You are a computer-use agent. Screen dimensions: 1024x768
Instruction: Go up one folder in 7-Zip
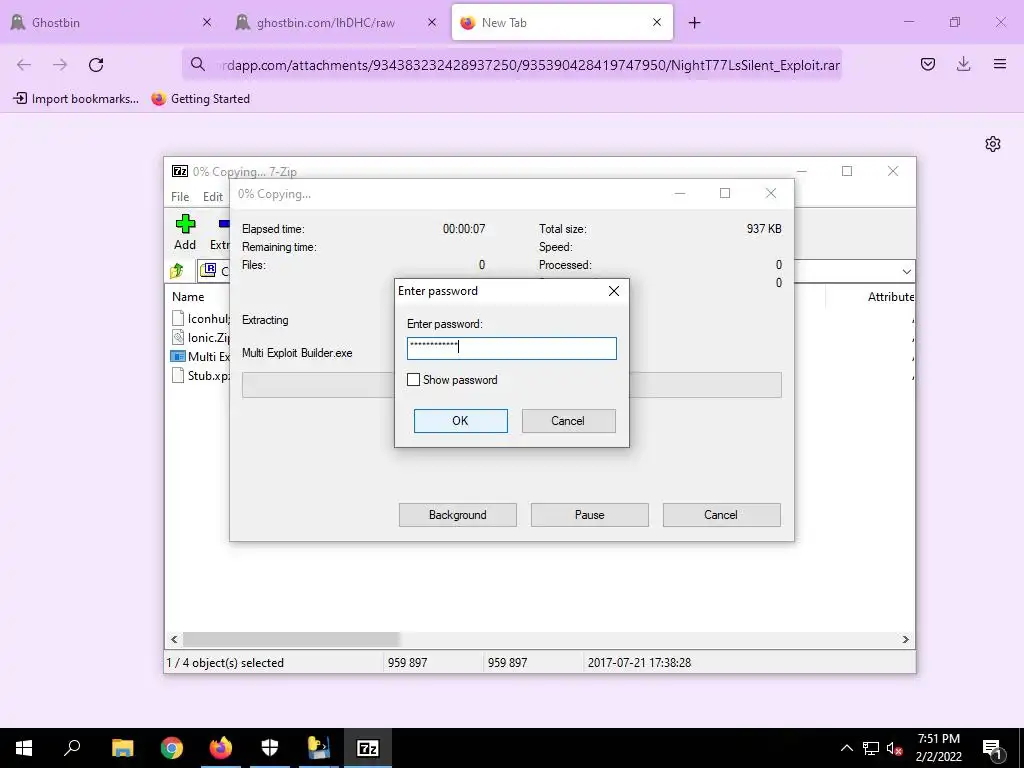click(x=177, y=270)
